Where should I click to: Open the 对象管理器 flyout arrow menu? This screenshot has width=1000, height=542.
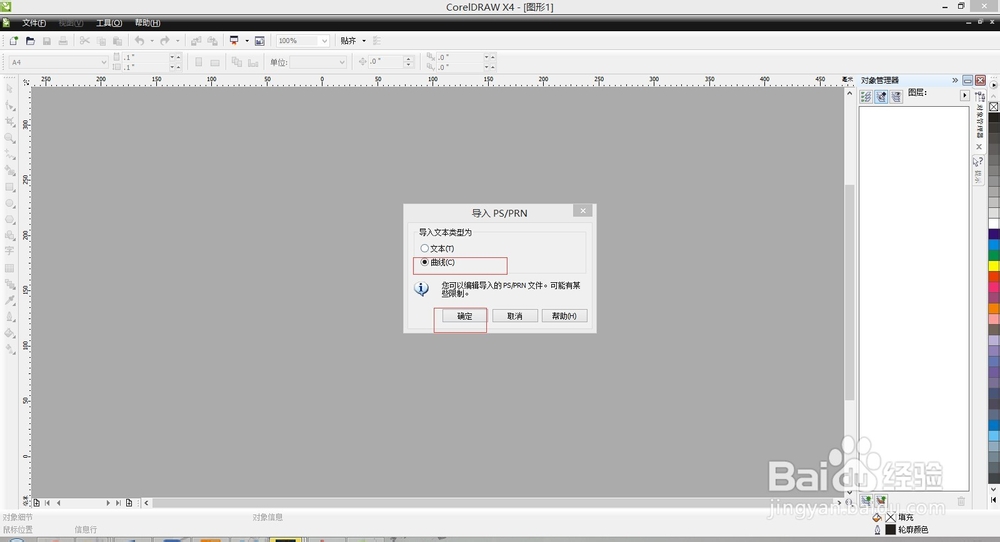[964, 96]
